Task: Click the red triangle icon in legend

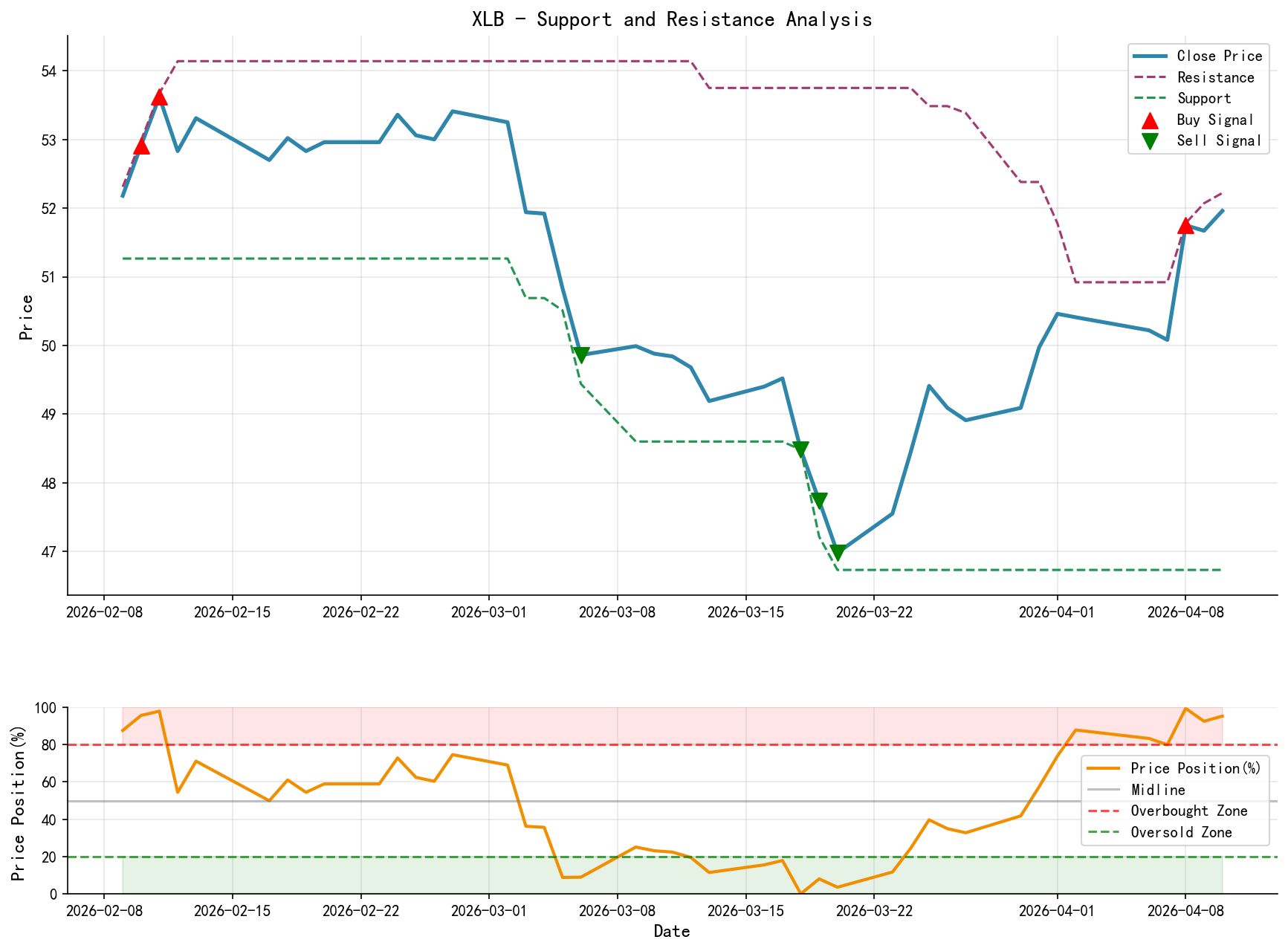Action: click(1149, 120)
